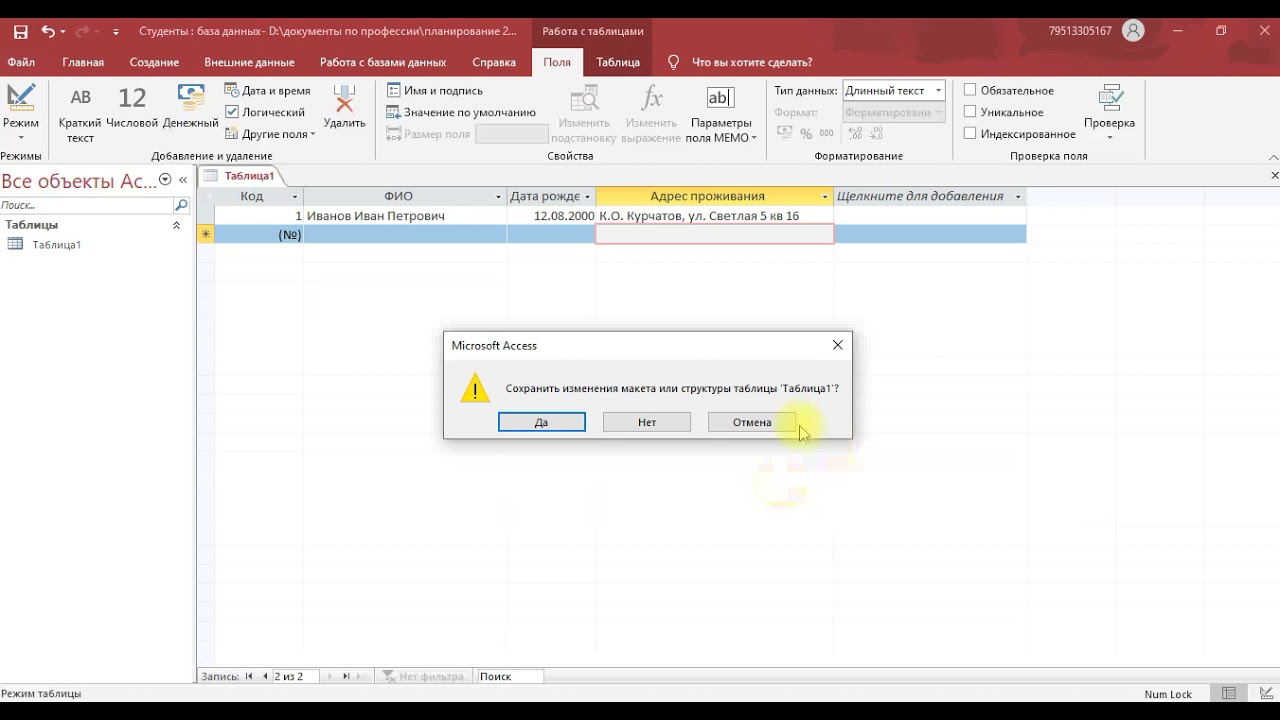Toggle Unique (Уникальное) checkbox
This screenshot has height=720, width=1280.
point(970,112)
